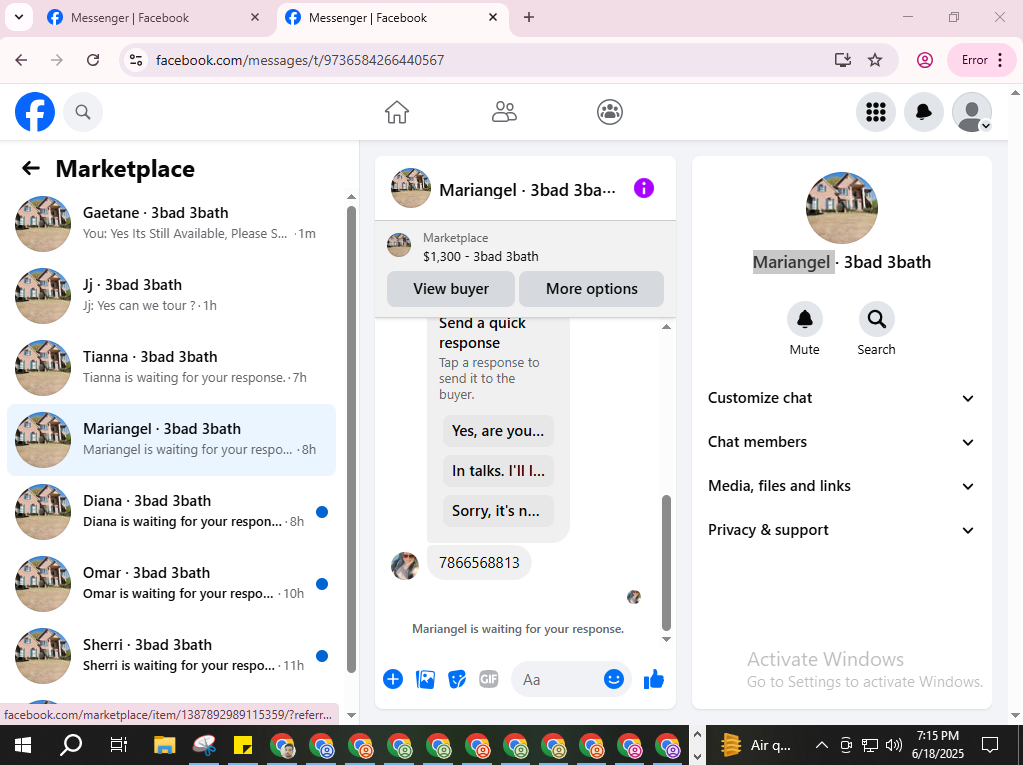Go back with browser back arrow
The width and height of the screenshot is (1023, 765).
pyautogui.click(x=22, y=60)
